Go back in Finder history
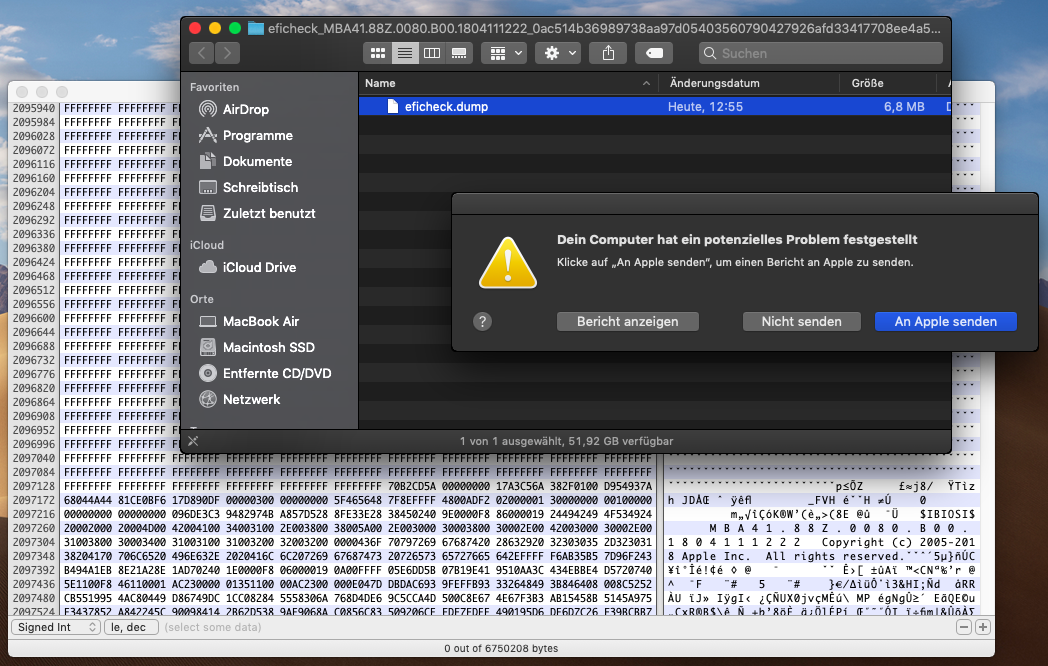 (202, 53)
